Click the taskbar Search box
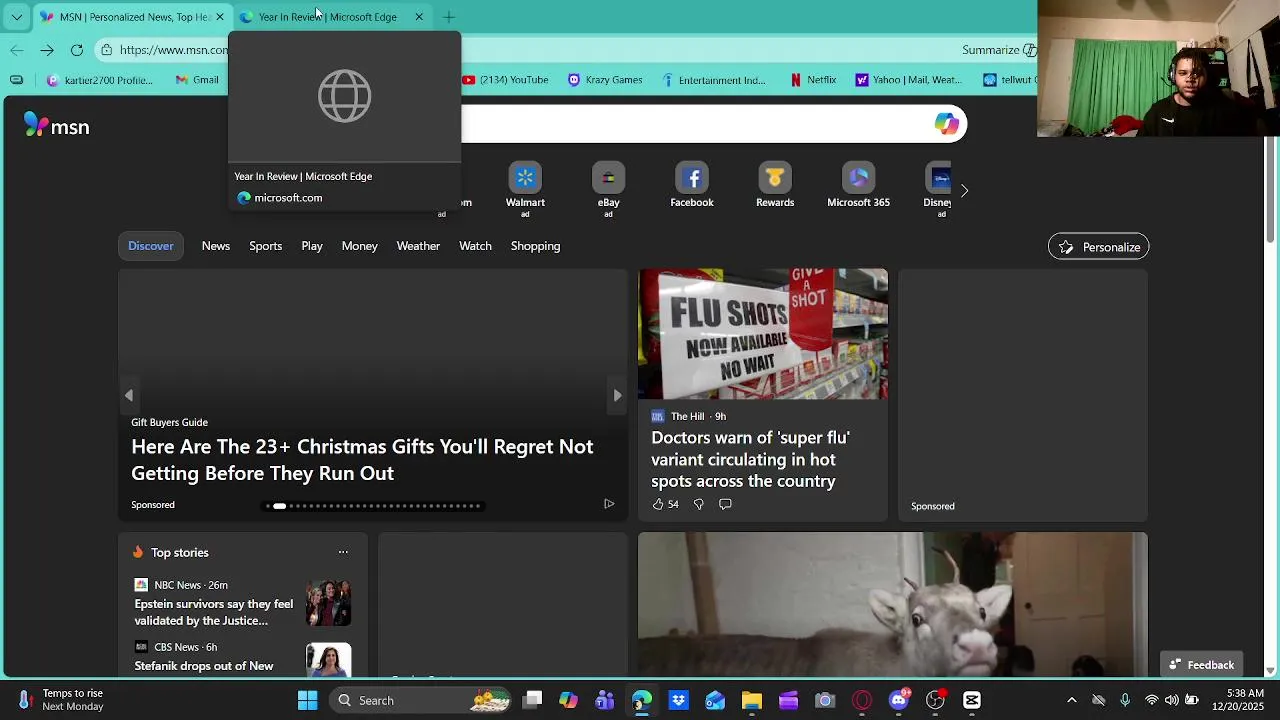The width and height of the screenshot is (1280, 720). tap(420, 700)
